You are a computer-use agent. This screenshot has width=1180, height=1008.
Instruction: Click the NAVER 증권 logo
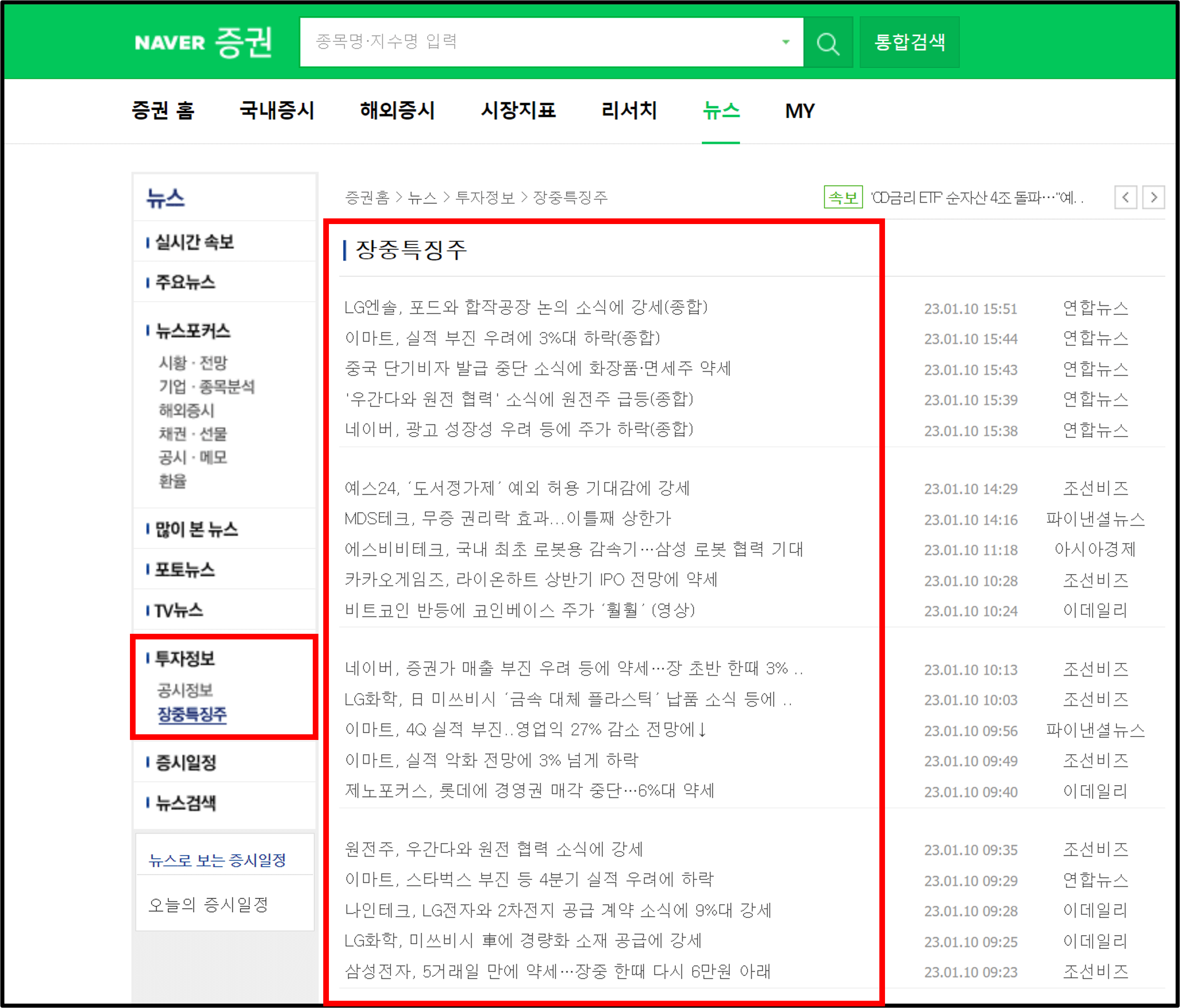(x=203, y=42)
